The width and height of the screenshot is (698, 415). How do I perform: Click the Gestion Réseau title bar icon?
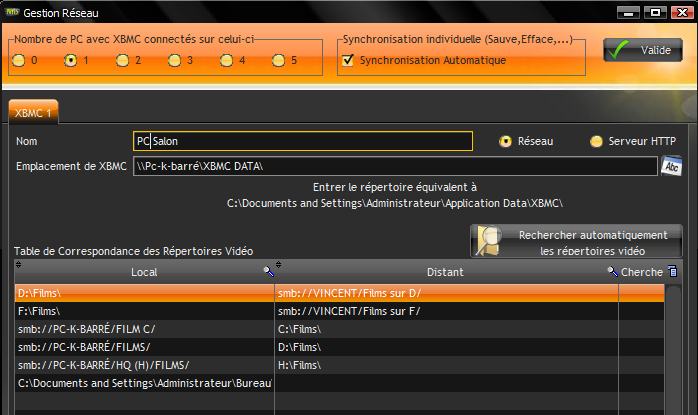(x=11, y=13)
